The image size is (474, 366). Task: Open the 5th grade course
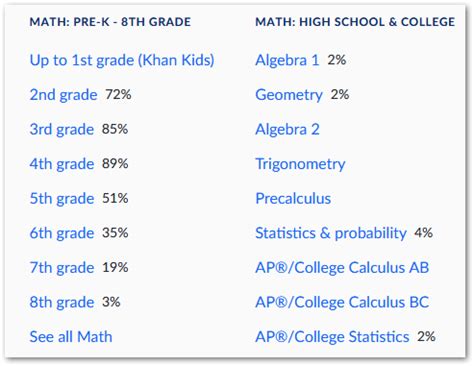[62, 199]
